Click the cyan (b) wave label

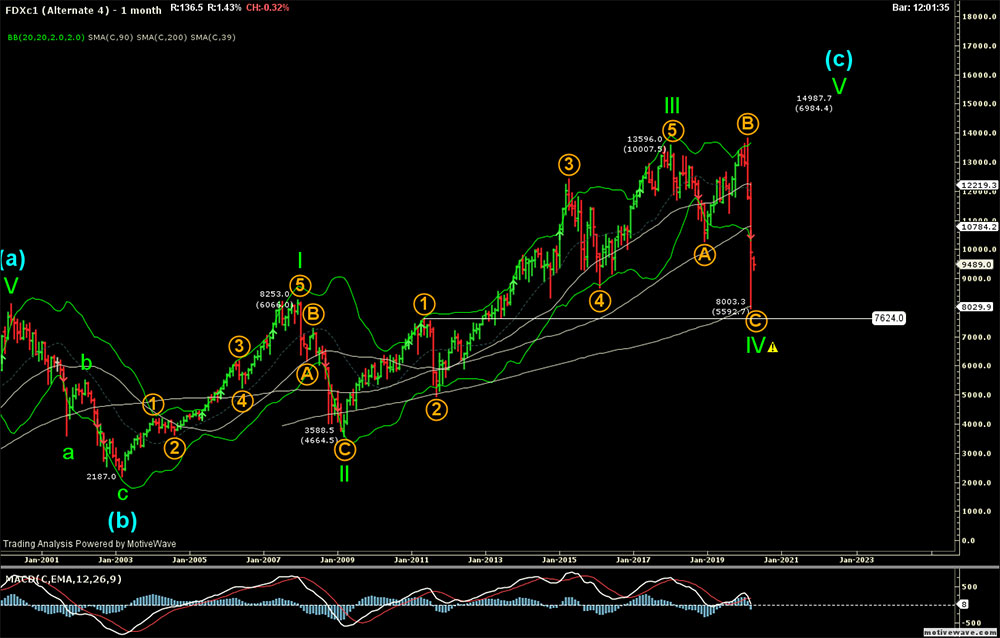pyautogui.click(x=123, y=520)
